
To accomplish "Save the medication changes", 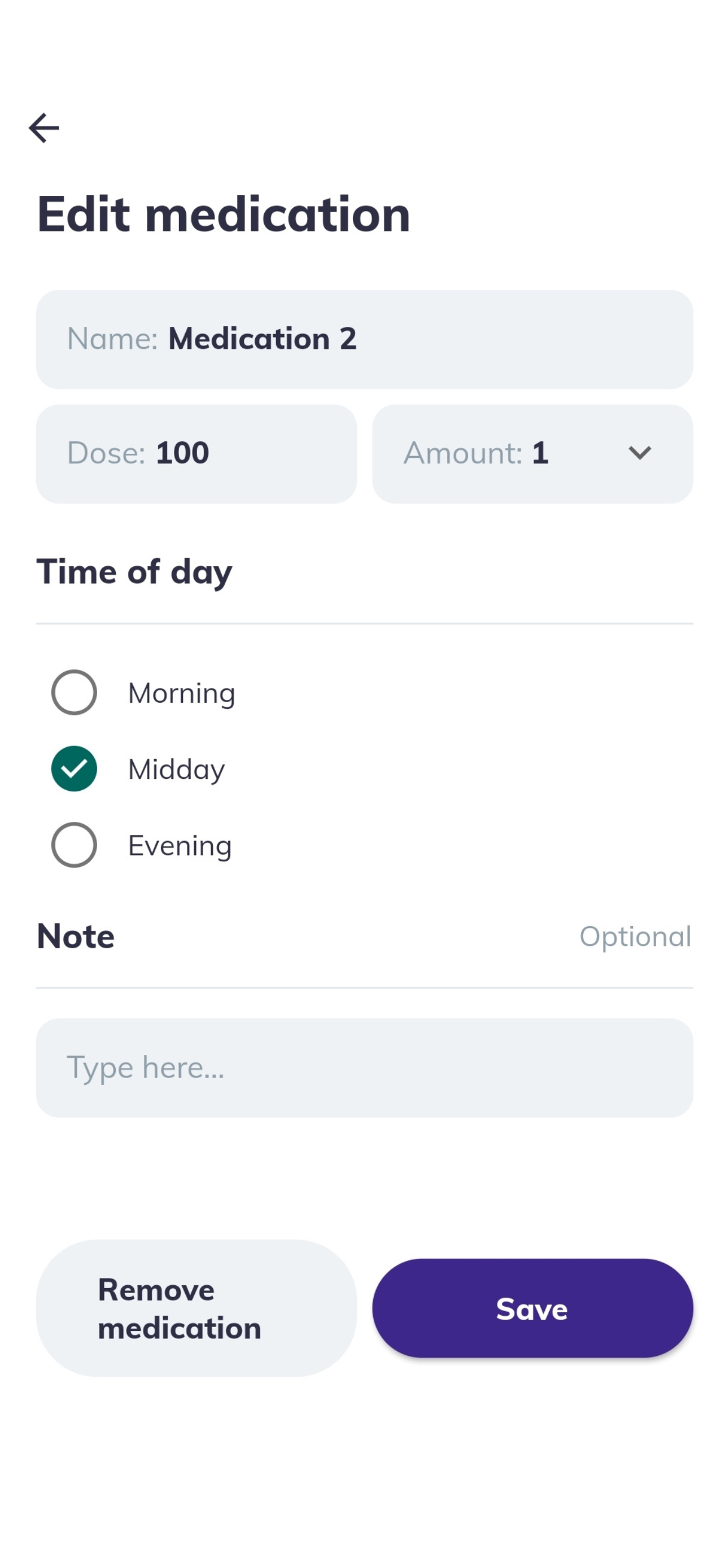I will [x=532, y=1308].
